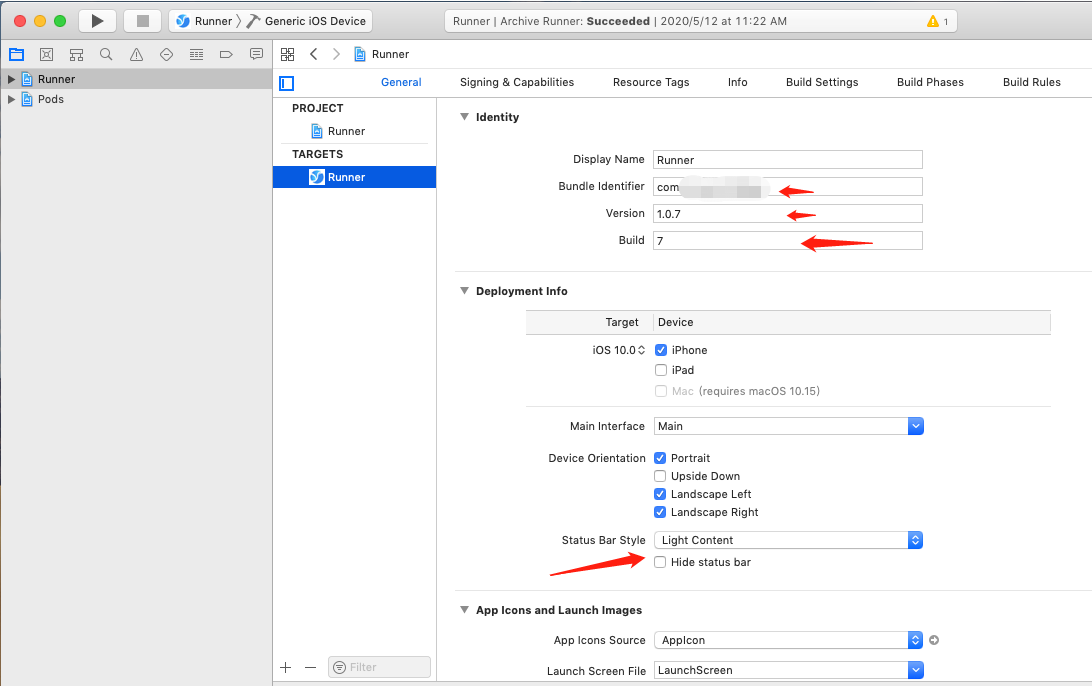Open the related items grid icon
Viewport: 1092px width, 686px height.
pyautogui.click(x=288, y=54)
